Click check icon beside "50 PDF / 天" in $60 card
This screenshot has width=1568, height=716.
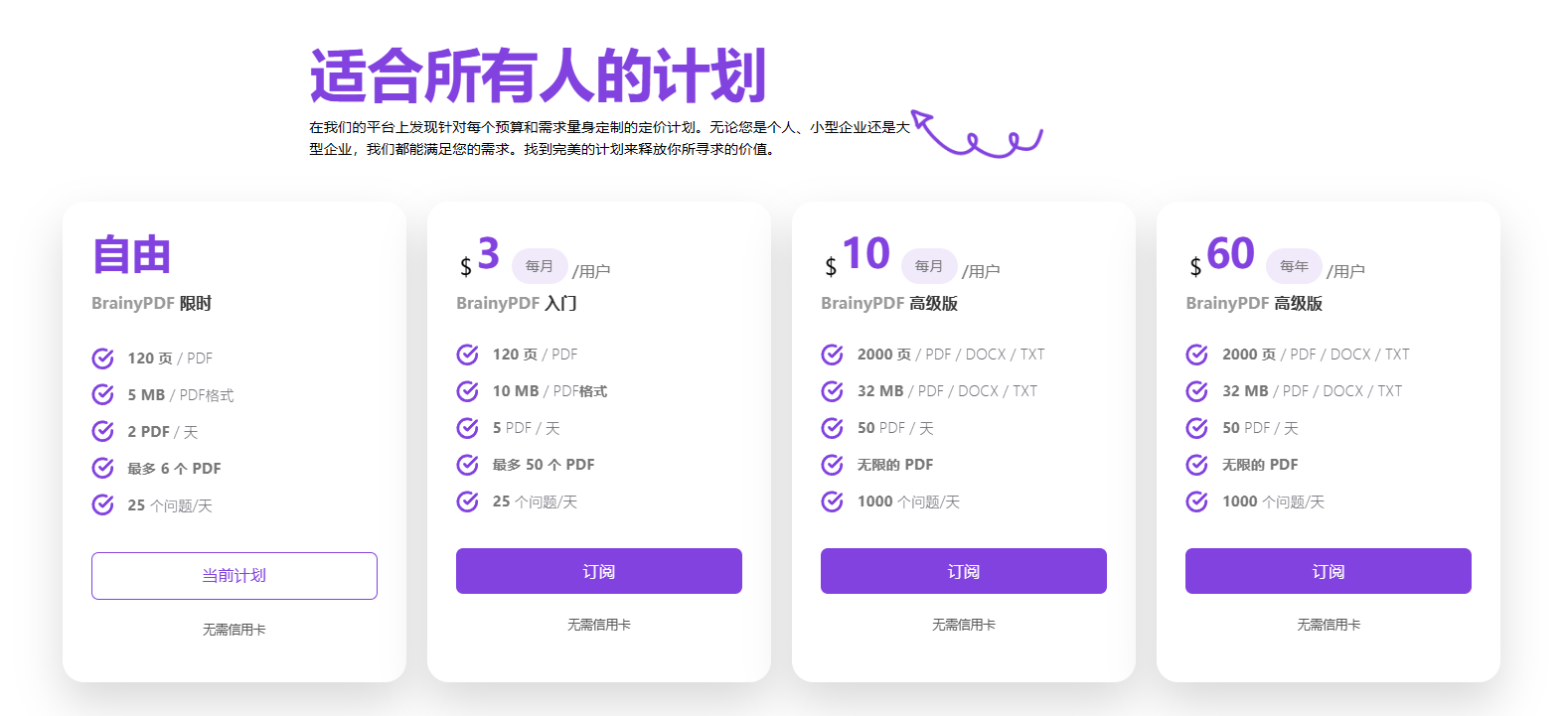tap(1197, 428)
